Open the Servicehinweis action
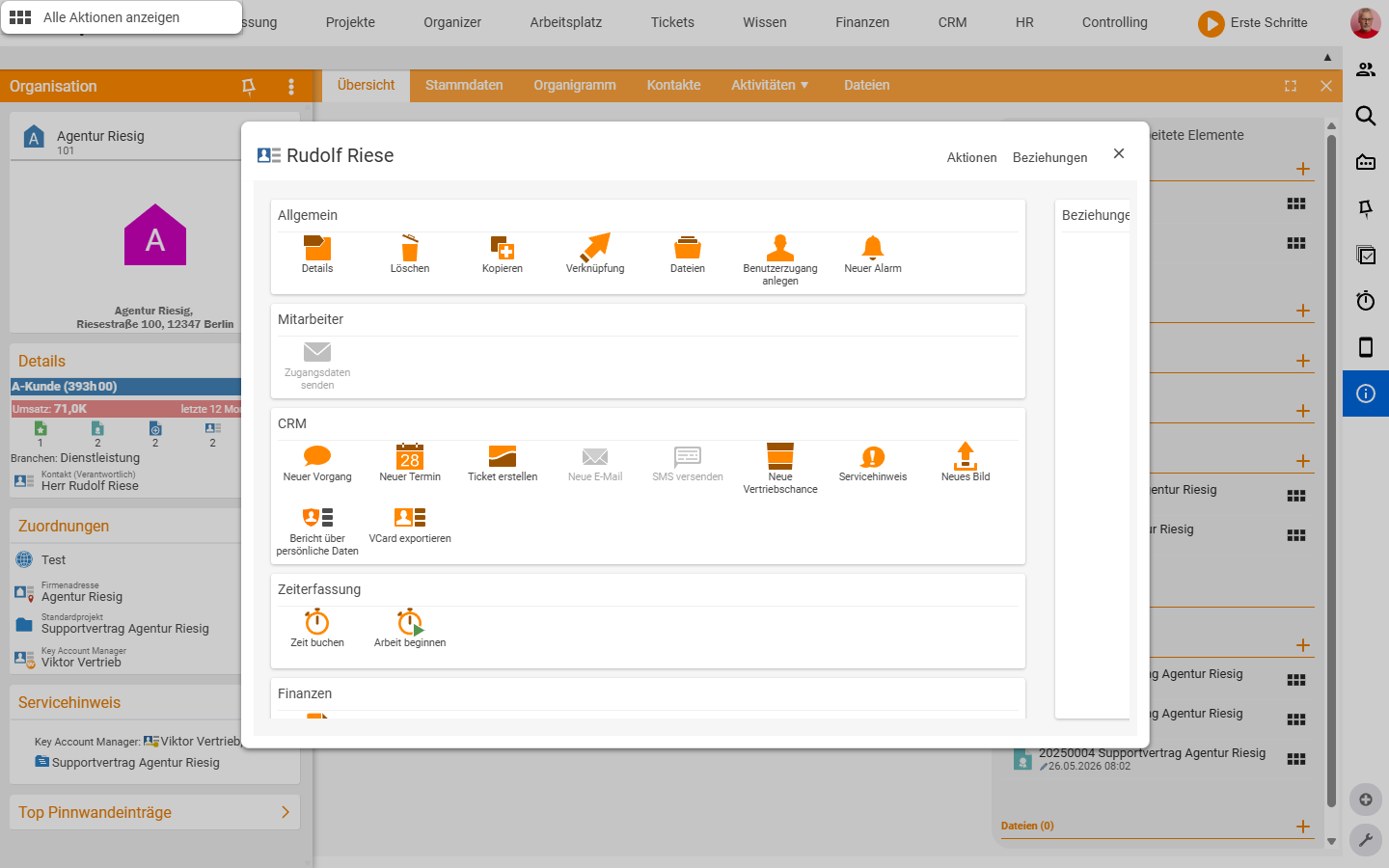Viewport: 1389px width, 868px height. click(x=873, y=456)
